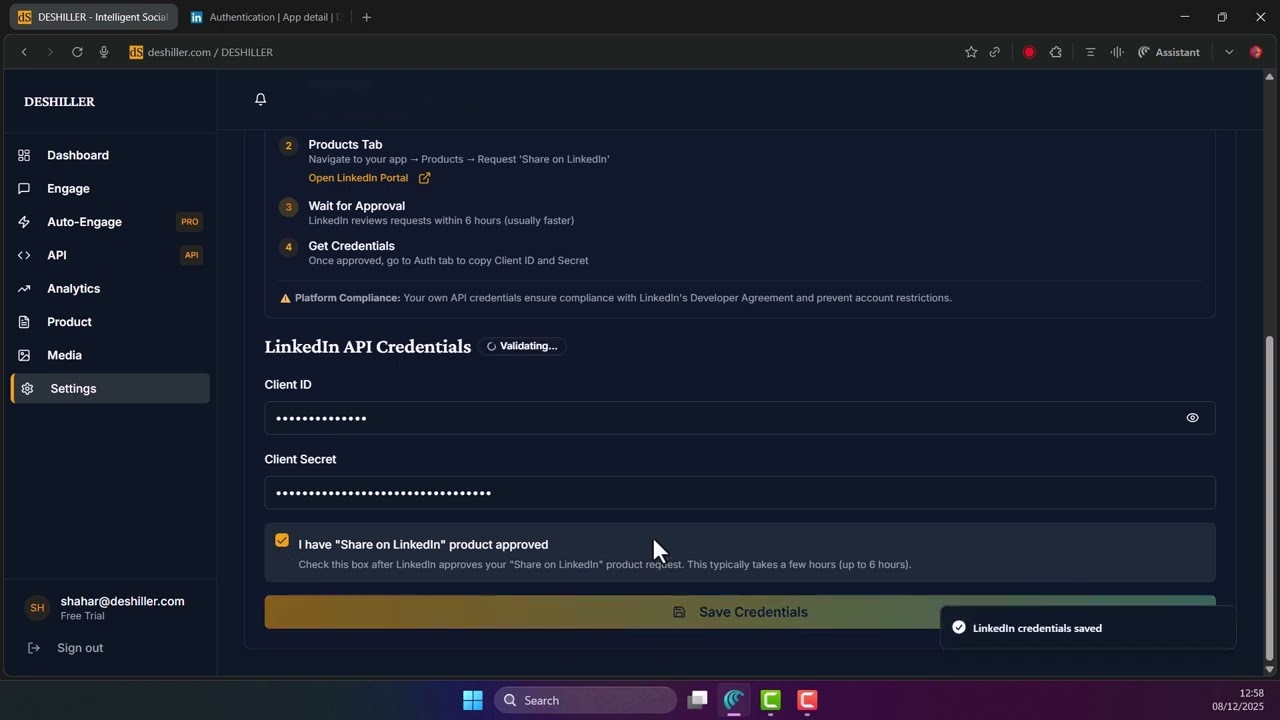Focus the Client ID input field

tap(740, 418)
